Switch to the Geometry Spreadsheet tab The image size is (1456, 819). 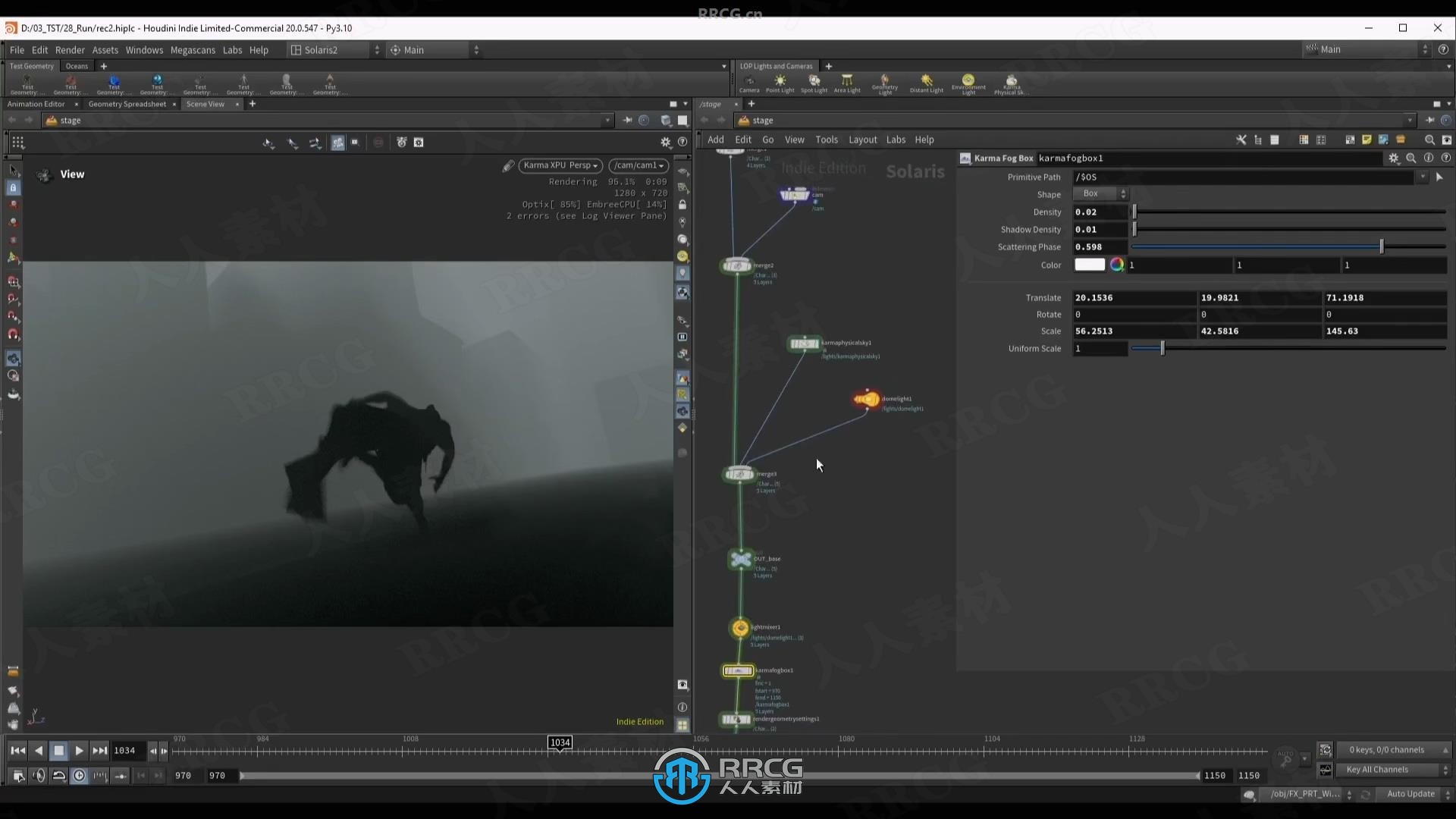pyautogui.click(x=127, y=104)
